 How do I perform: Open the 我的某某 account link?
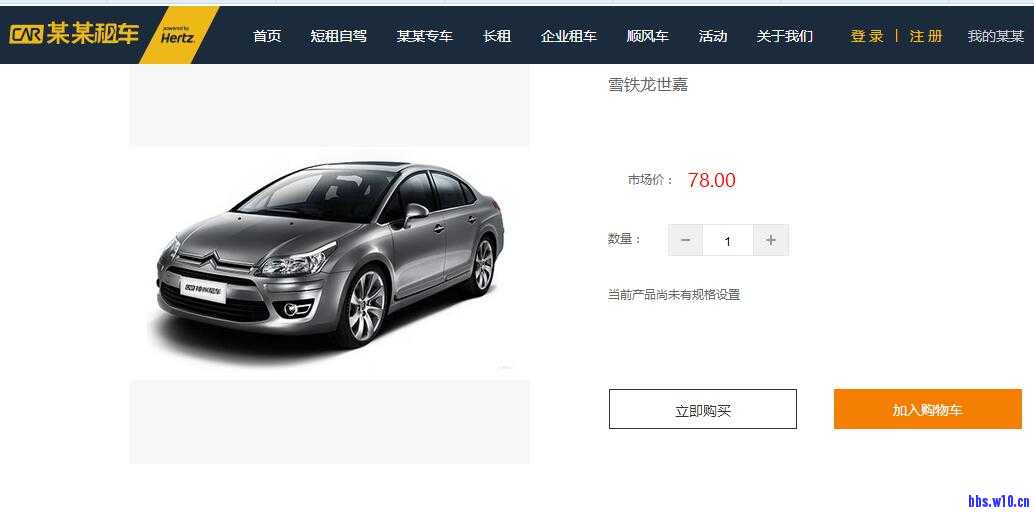point(996,36)
